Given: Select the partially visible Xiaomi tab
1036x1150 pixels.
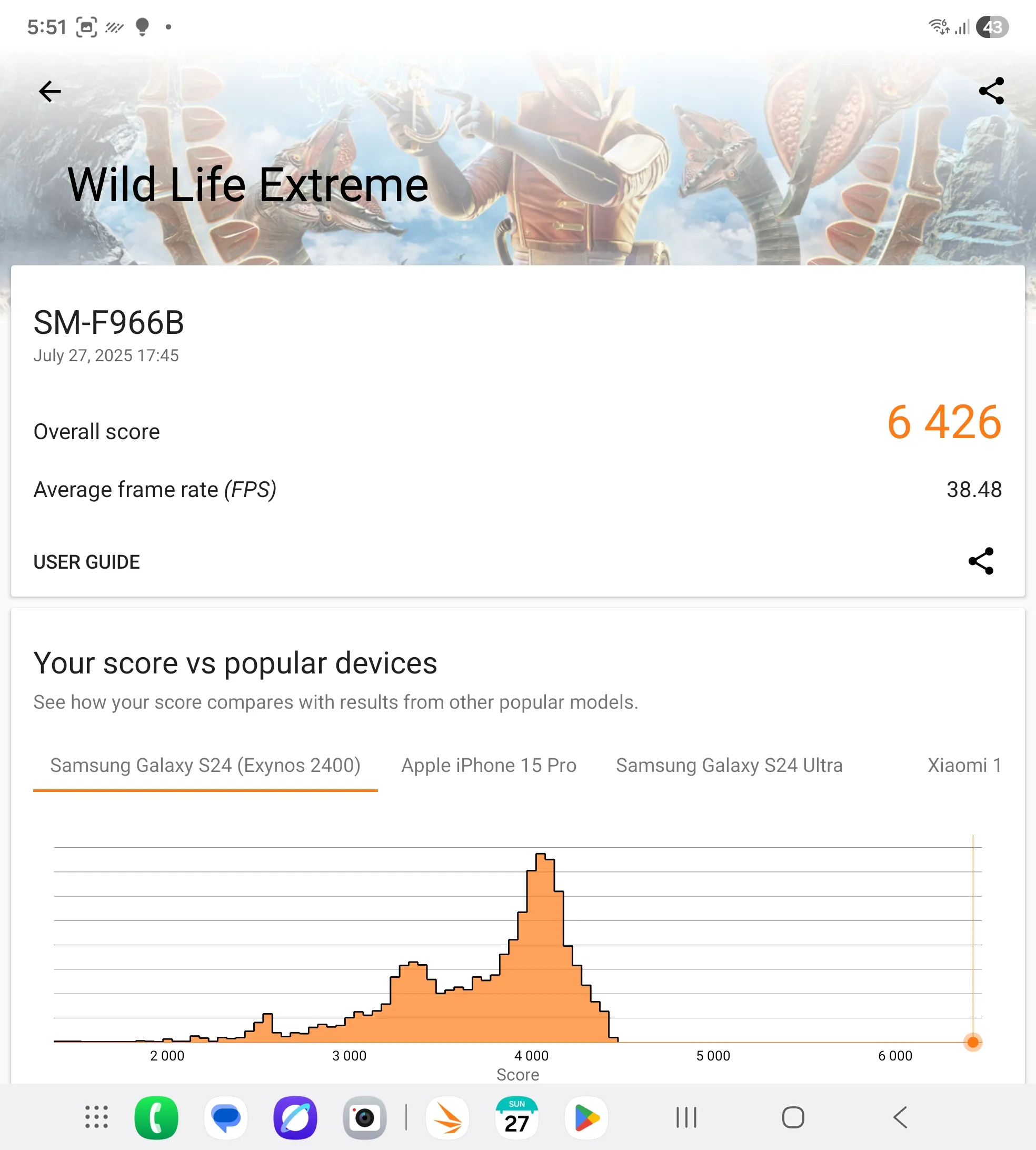Looking at the screenshot, I should (x=964, y=766).
